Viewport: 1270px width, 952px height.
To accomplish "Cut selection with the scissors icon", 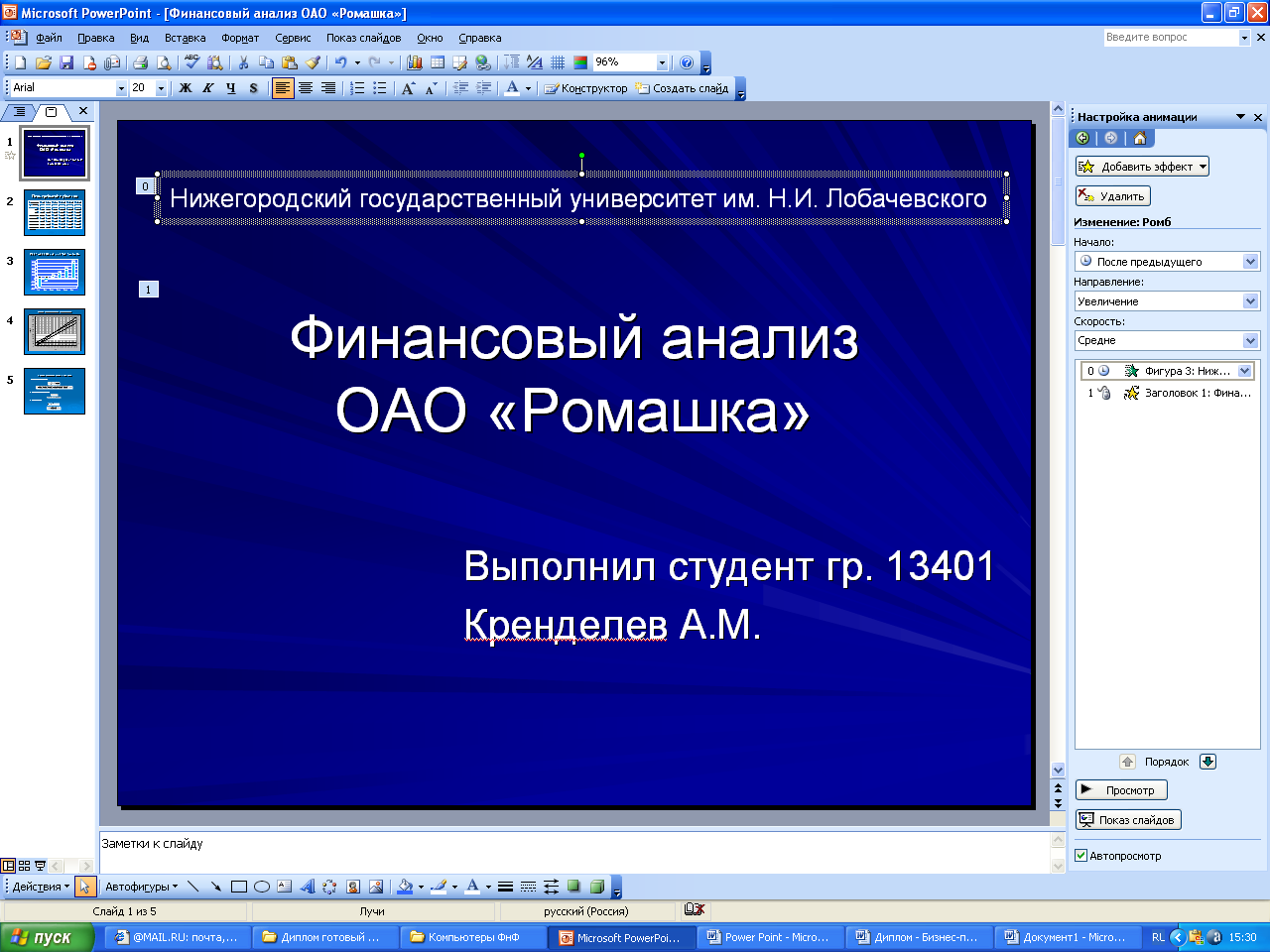I will (243, 62).
